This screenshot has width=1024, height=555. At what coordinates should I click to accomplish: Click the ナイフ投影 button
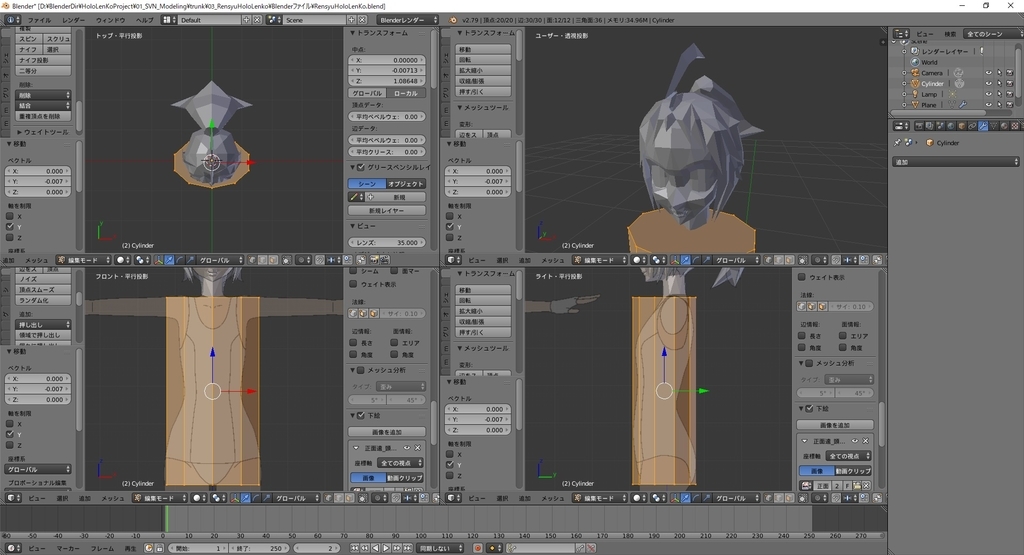pyautogui.click(x=43, y=60)
